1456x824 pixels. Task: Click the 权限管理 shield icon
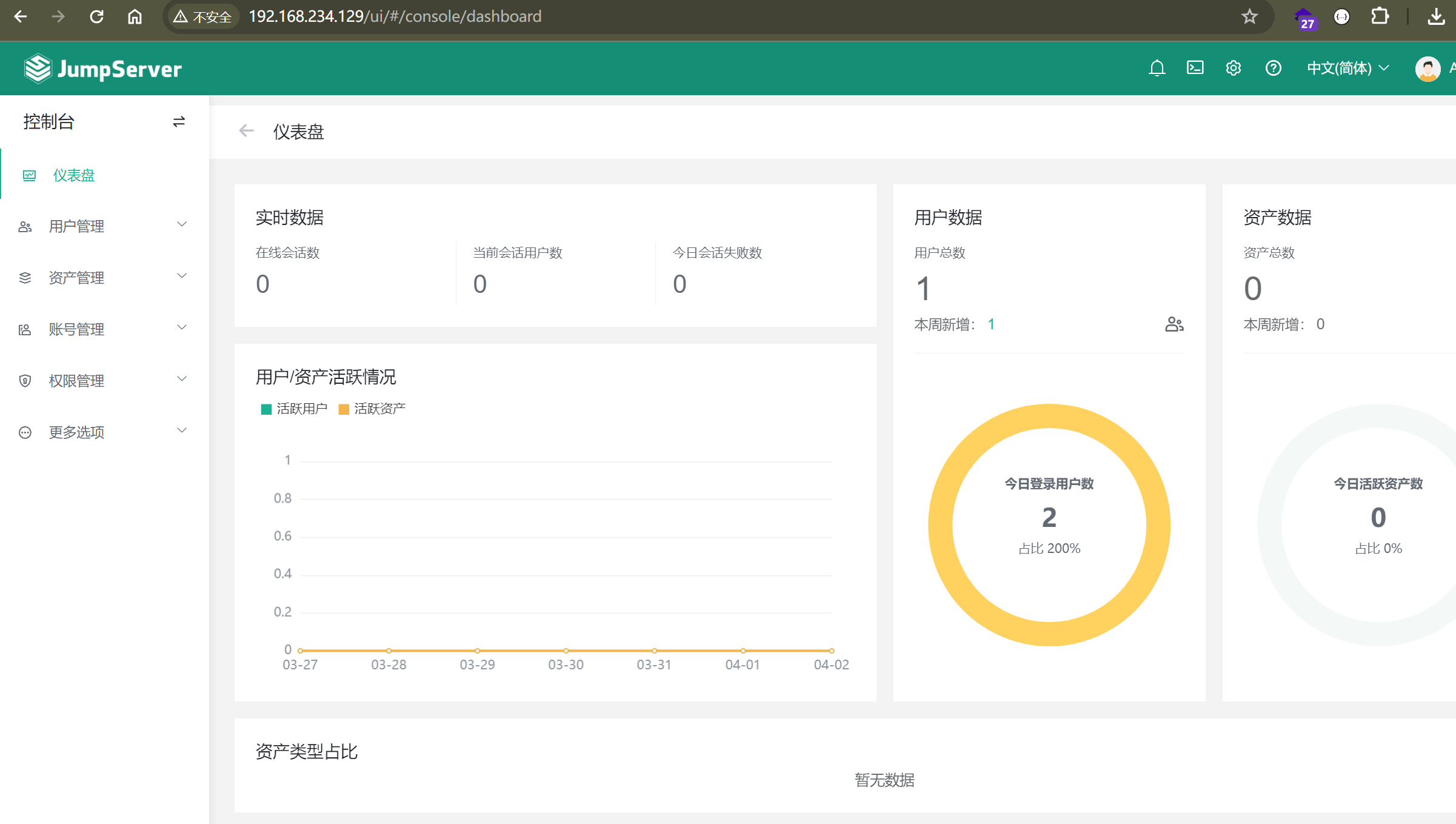[x=25, y=381]
